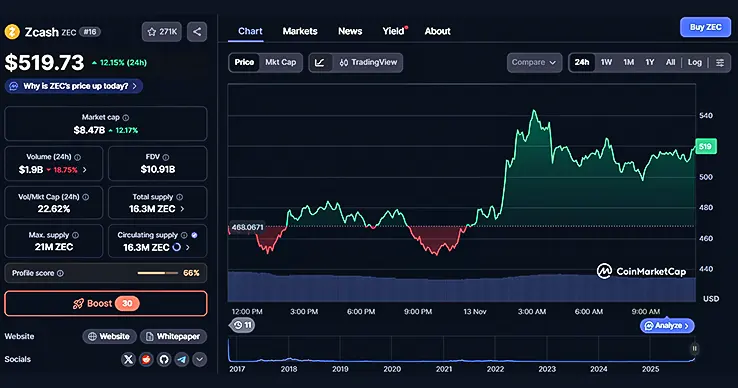Expand Circulating supply details arrow

click(x=188, y=247)
